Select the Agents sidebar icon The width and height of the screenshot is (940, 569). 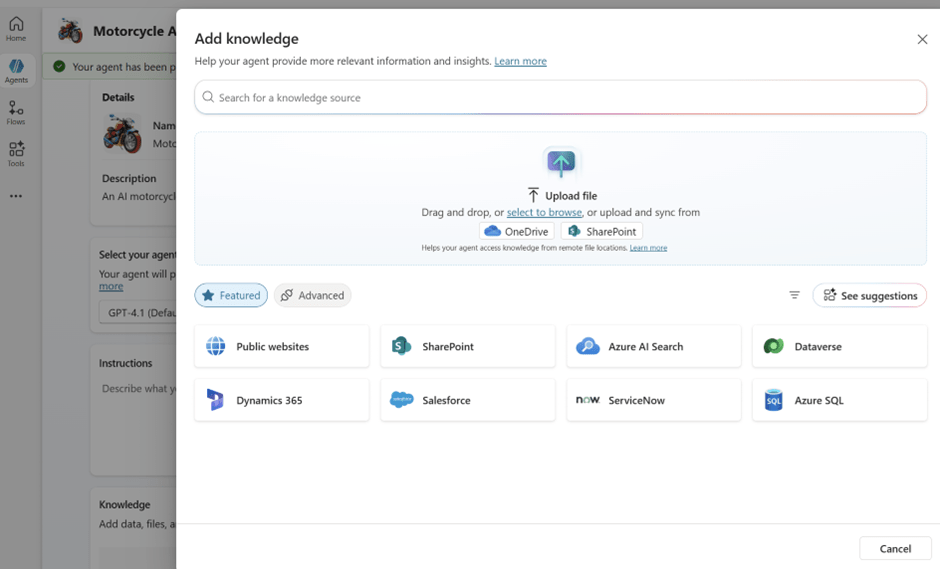(x=16, y=70)
